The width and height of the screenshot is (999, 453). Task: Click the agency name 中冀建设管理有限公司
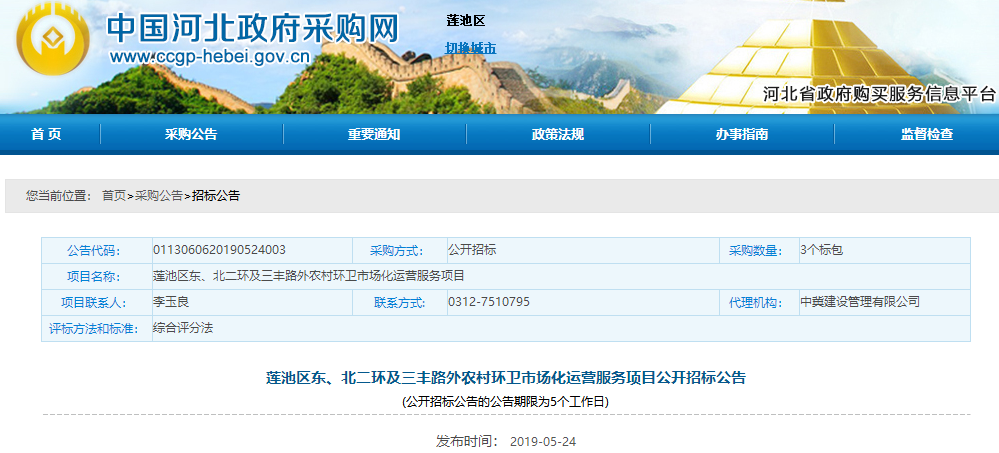click(x=859, y=302)
